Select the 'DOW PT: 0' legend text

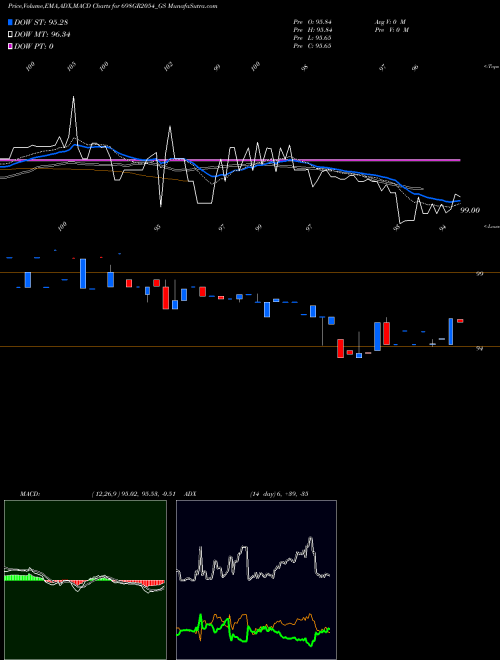pos(33,46)
